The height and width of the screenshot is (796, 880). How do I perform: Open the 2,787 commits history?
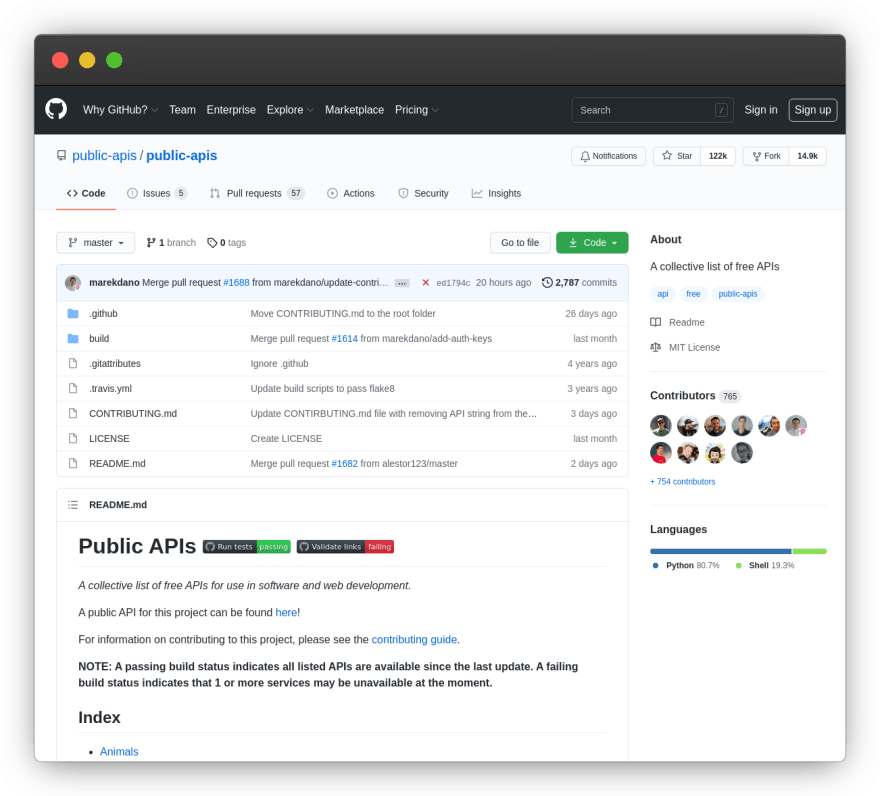tap(579, 282)
